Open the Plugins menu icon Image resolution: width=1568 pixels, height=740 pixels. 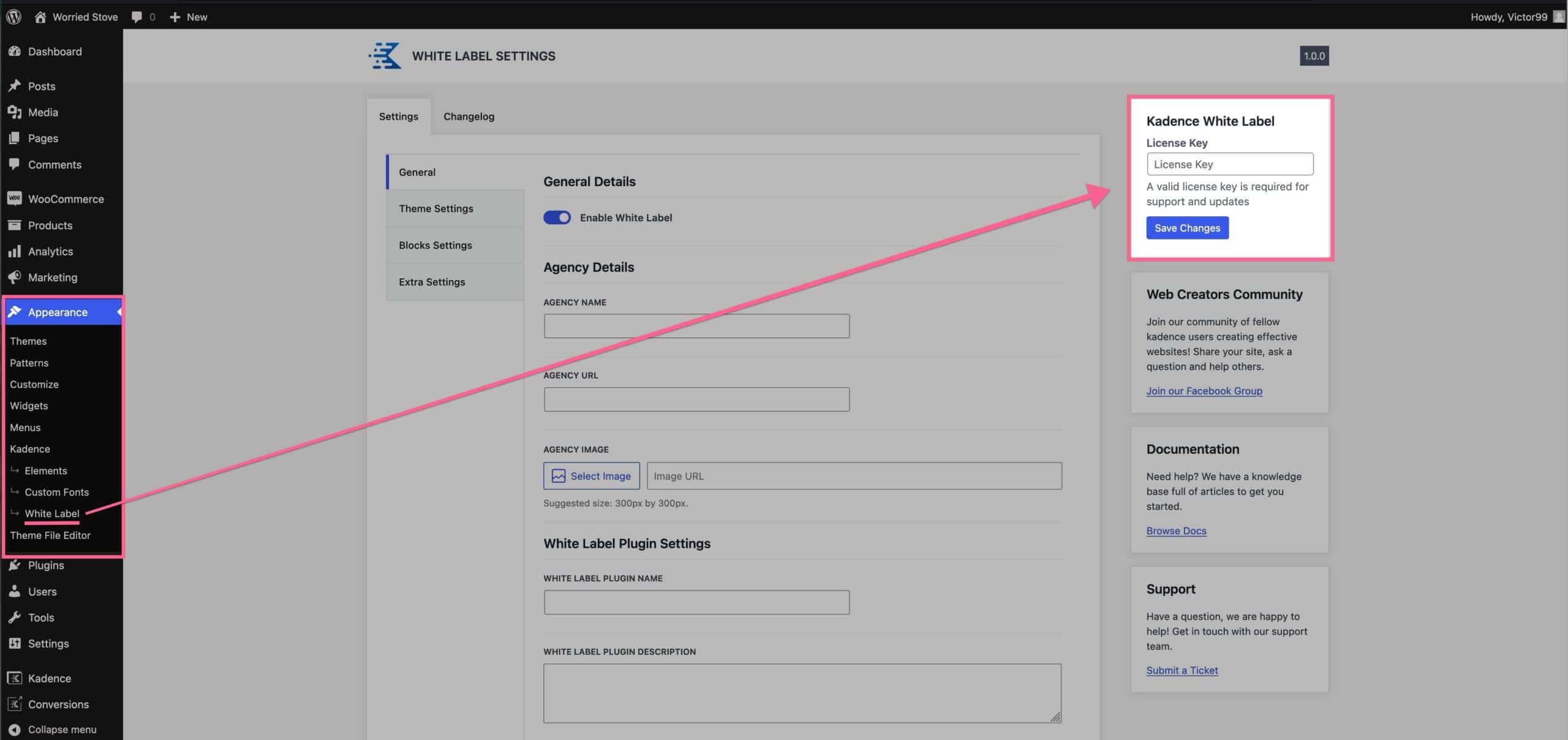click(x=15, y=565)
